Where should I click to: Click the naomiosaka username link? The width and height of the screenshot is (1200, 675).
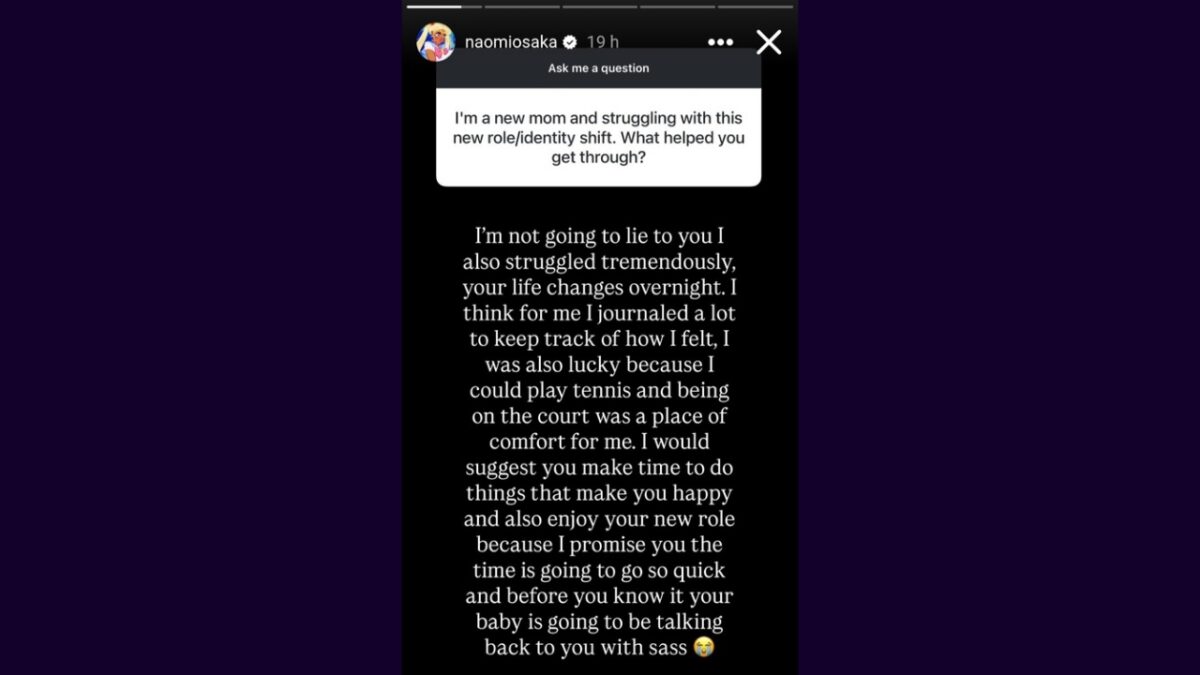tap(512, 41)
